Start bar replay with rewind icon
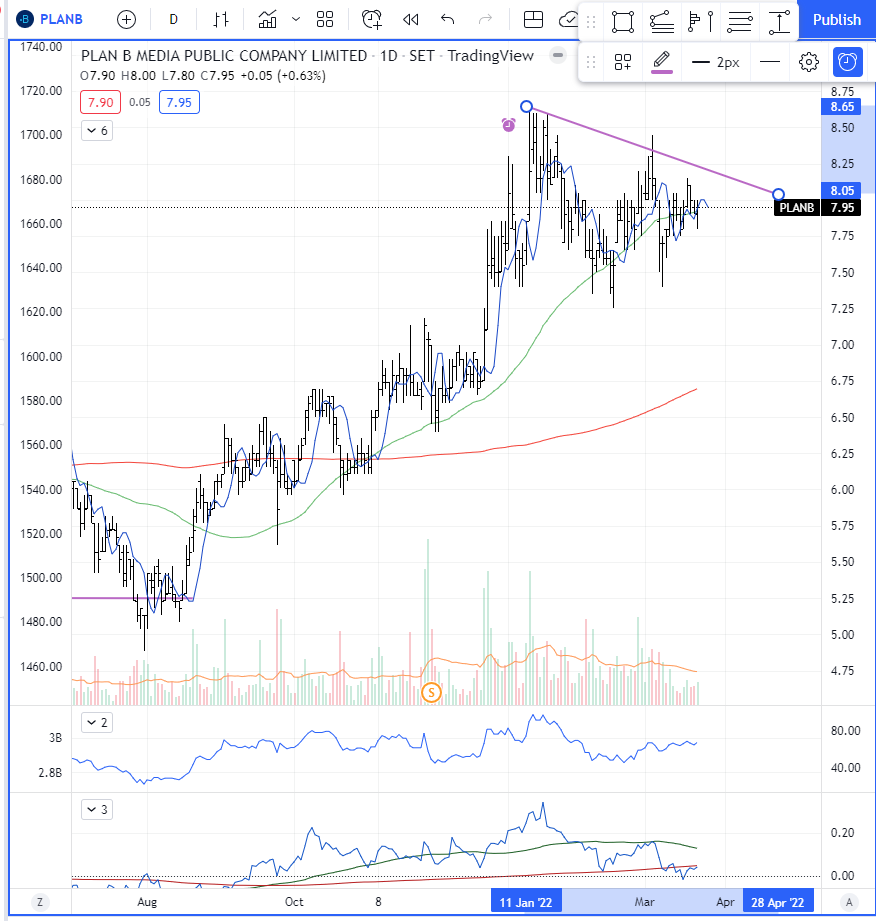Image resolution: width=876 pixels, height=921 pixels. coord(411,20)
